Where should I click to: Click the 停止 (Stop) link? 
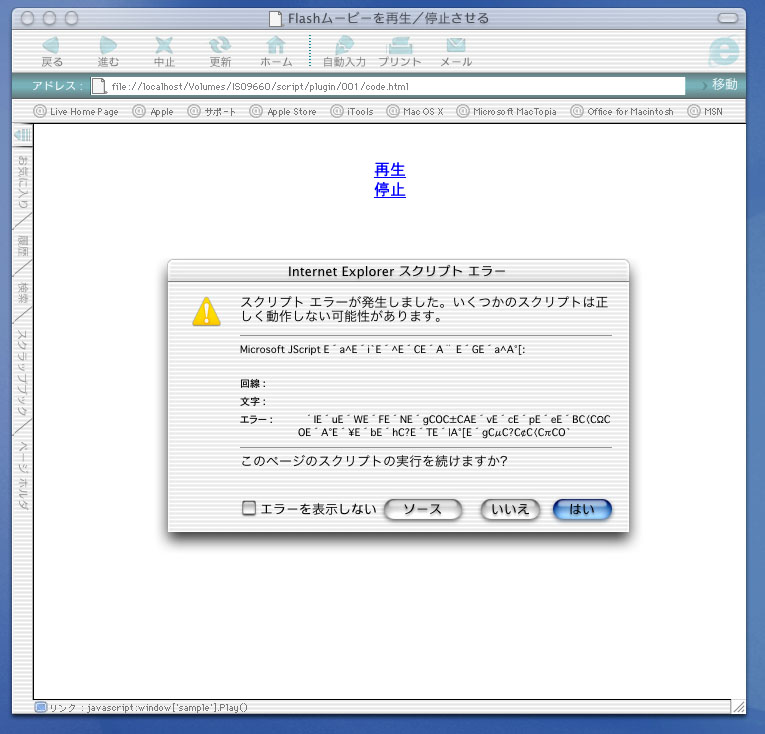(x=389, y=189)
